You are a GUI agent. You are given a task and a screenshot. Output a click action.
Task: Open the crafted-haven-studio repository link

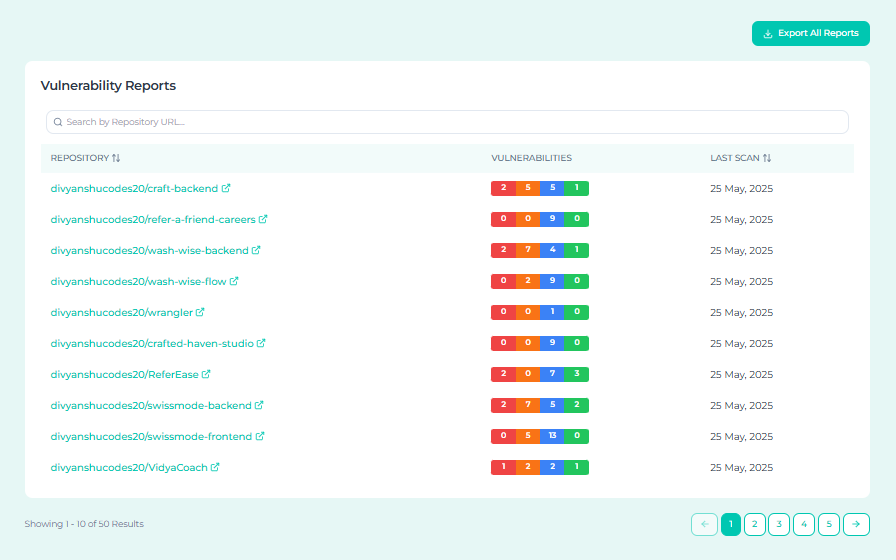click(x=152, y=343)
